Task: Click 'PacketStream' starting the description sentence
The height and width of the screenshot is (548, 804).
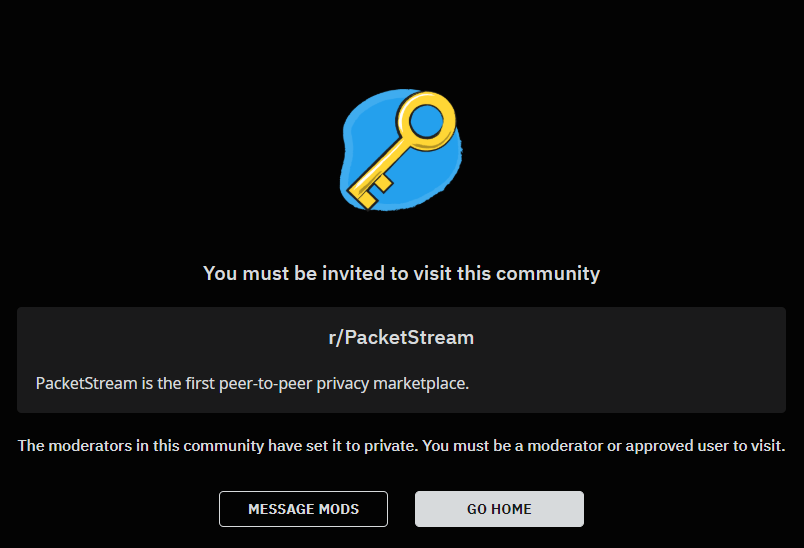Action: (x=87, y=383)
